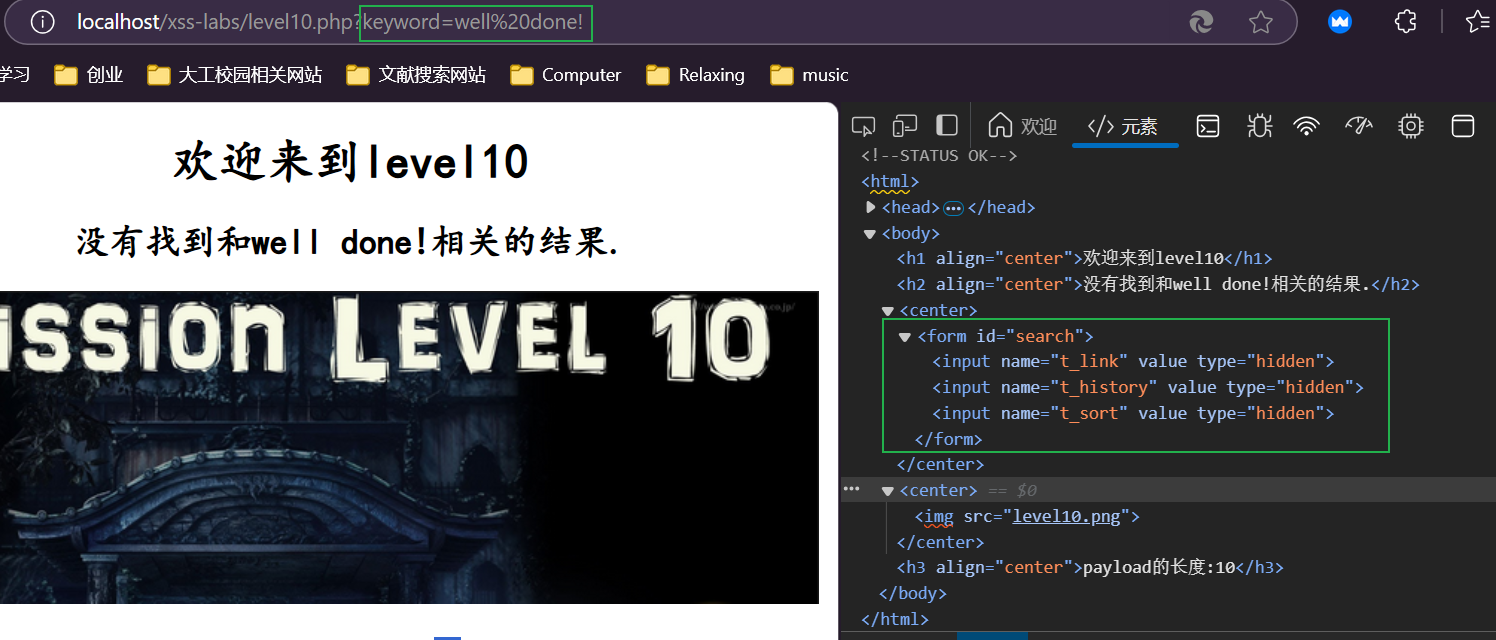This screenshot has width=1496, height=640.
Task: Open the Sources bug icon in DevTools
Action: 1259,126
